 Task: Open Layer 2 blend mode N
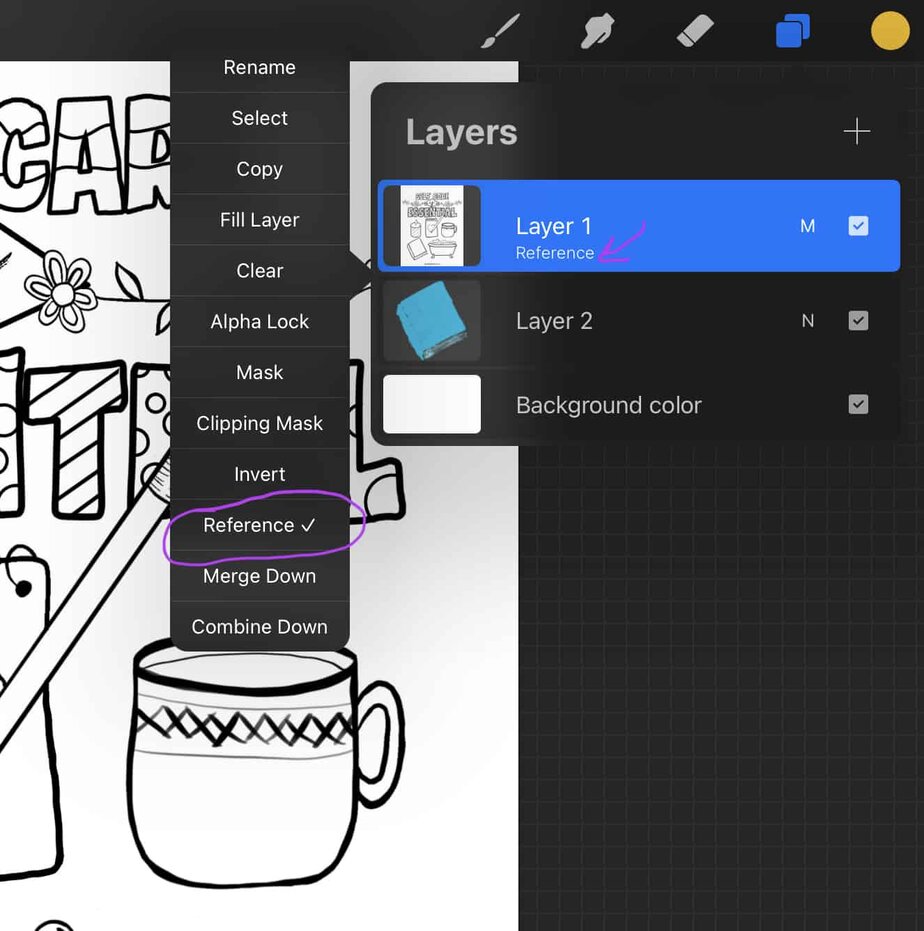coord(808,321)
